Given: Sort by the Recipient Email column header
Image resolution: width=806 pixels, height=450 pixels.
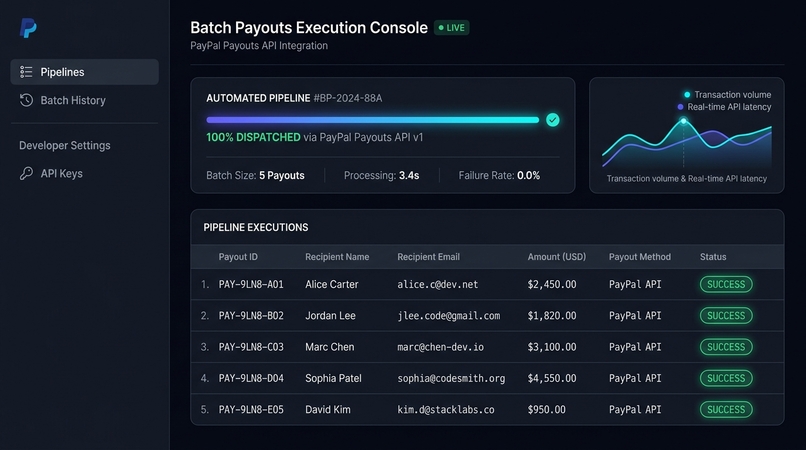Looking at the screenshot, I should click(429, 257).
